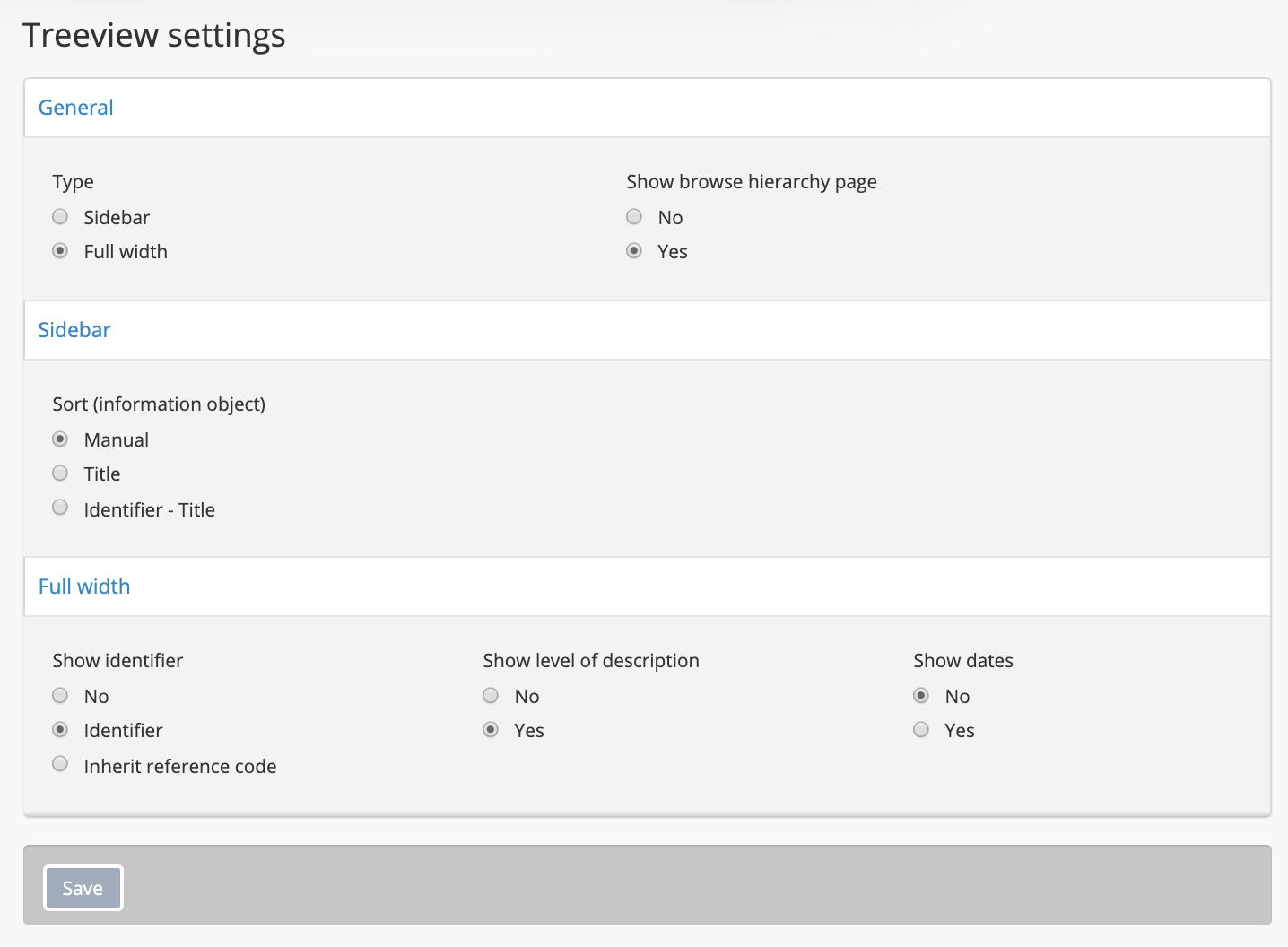Set Show identifier to No
1288x947 pixels.
tap(60, 696)
